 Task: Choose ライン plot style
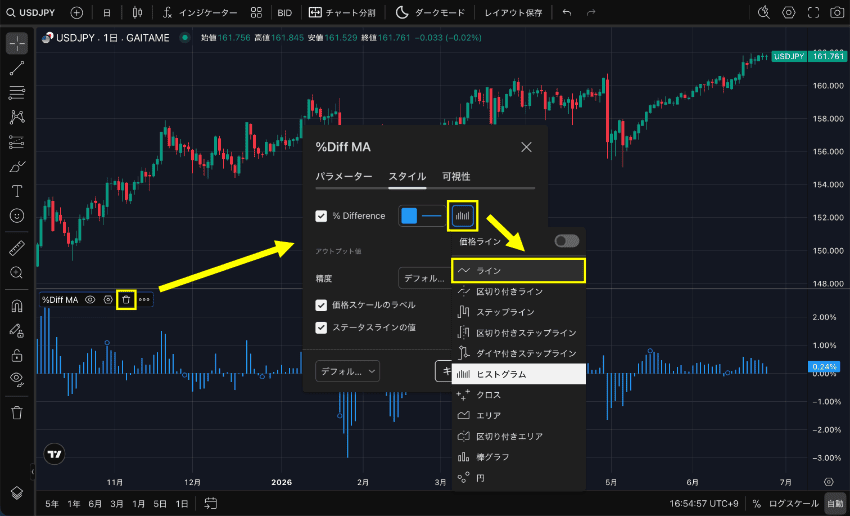click(x=518, y=270)
